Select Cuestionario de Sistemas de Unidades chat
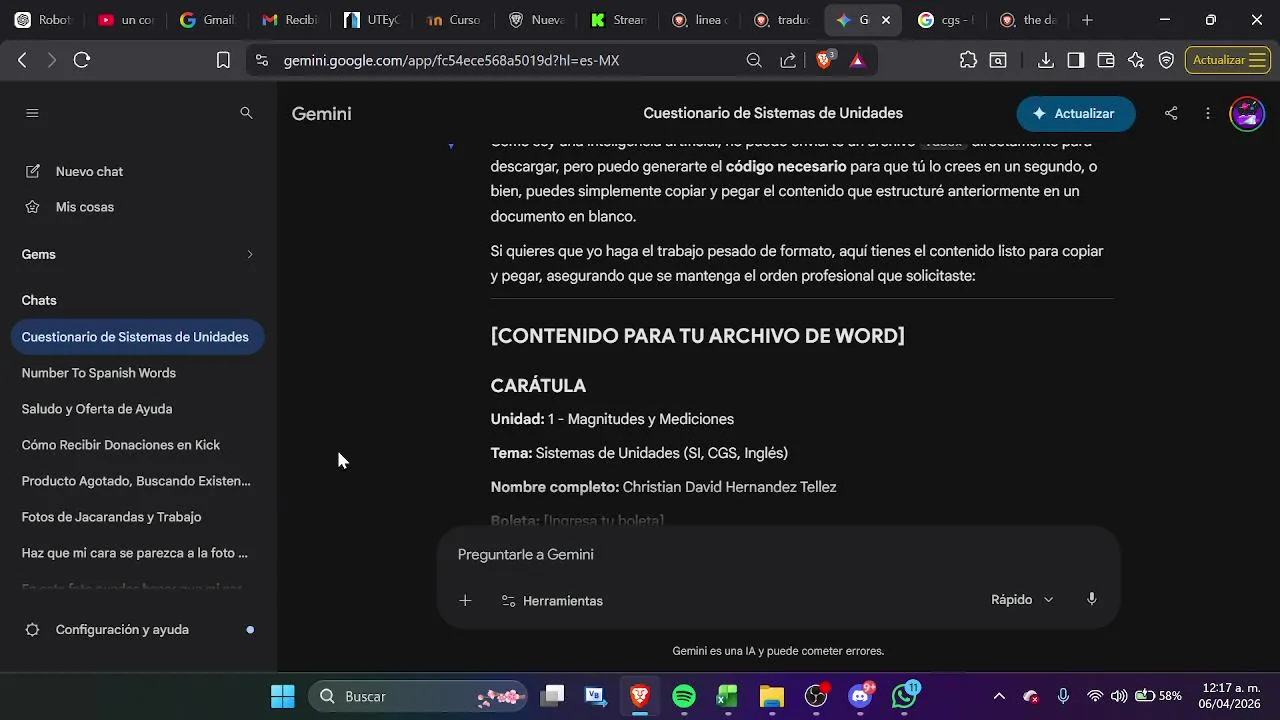Image resolution: width=1280 pixels, height=720 pixels. click(x=137, y=337)
